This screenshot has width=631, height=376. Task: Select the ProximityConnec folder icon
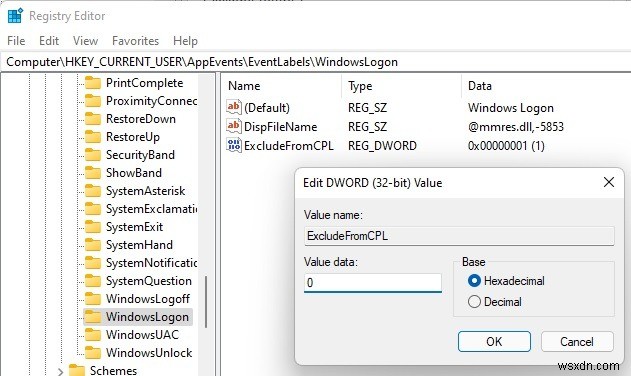(93, 101)
